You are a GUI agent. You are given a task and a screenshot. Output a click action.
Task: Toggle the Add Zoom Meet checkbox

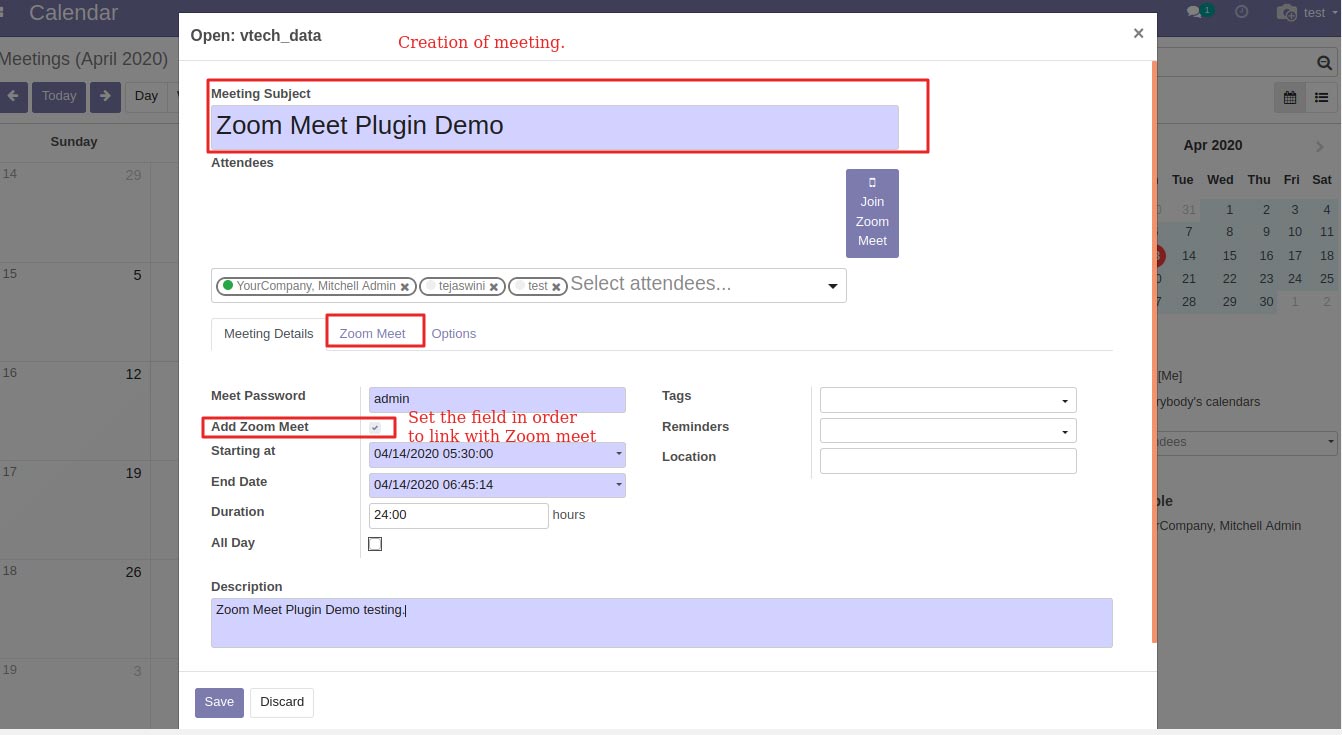pyautogui.click(x=375, y=427)
